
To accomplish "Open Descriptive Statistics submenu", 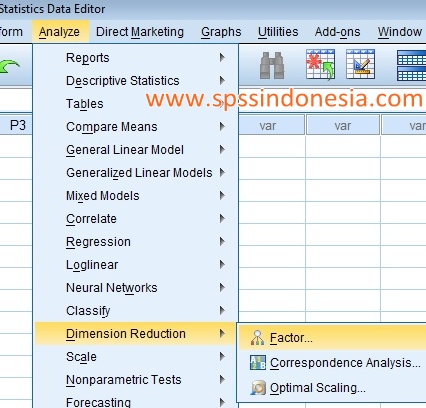I will 136,81.
